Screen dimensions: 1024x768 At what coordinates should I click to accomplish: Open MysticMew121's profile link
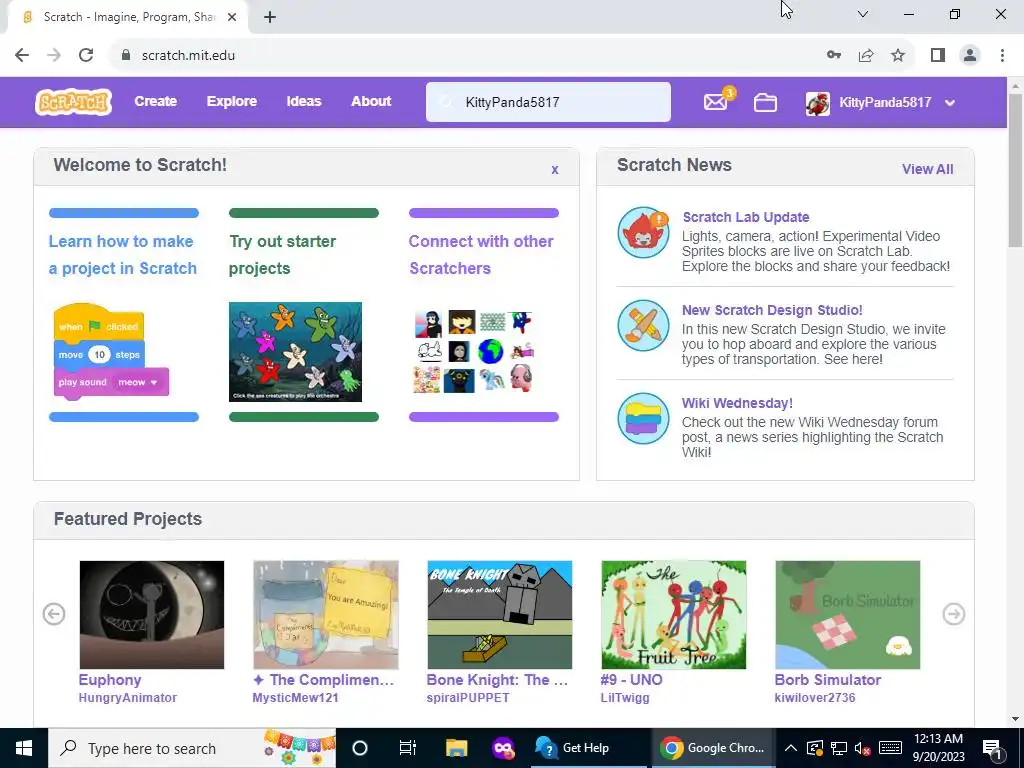tap(295, 697)
